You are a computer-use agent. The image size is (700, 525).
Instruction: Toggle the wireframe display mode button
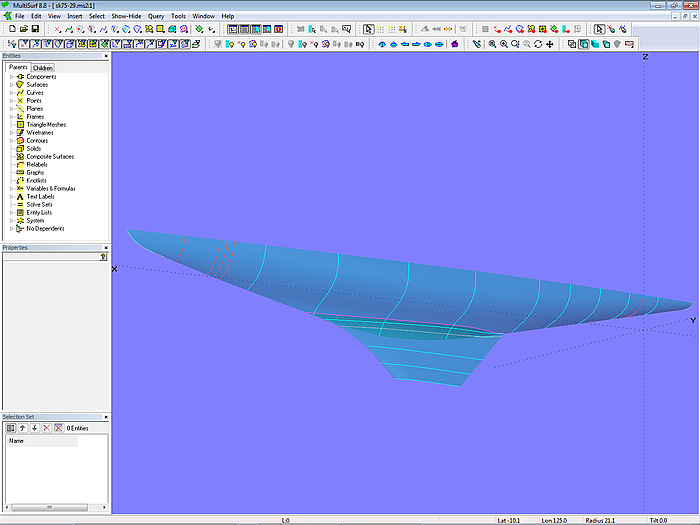point(572,44)
